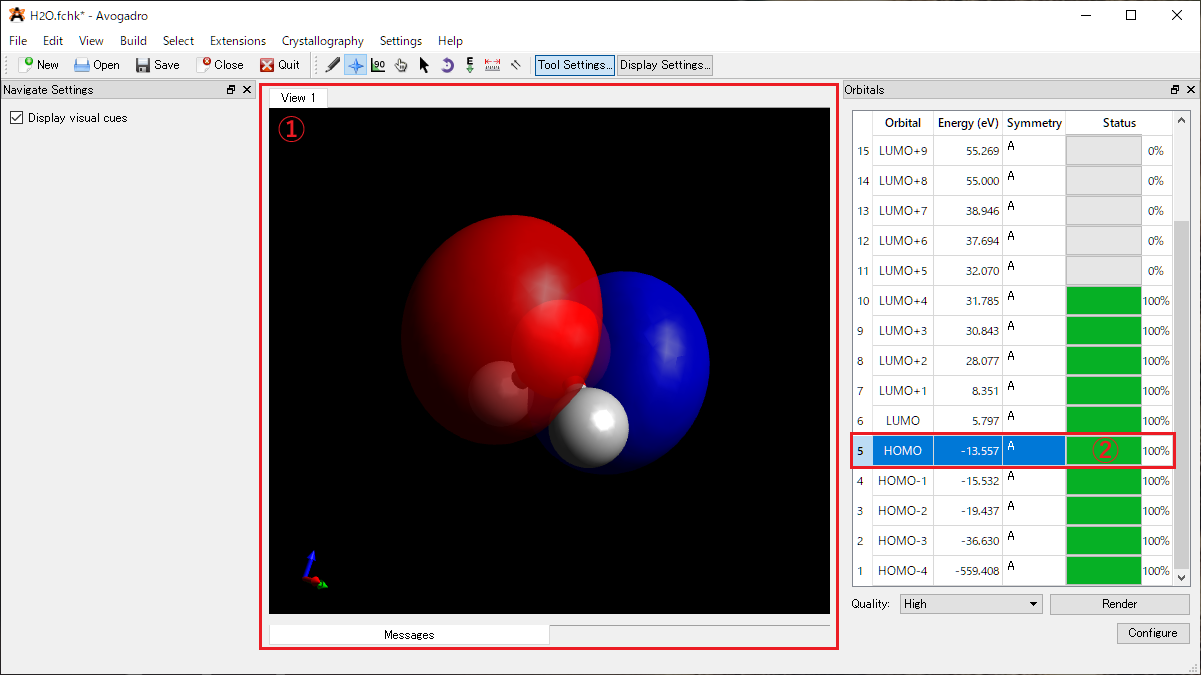
Task: Create a new molecule via the New icon
Action: (x=39, y=64)
